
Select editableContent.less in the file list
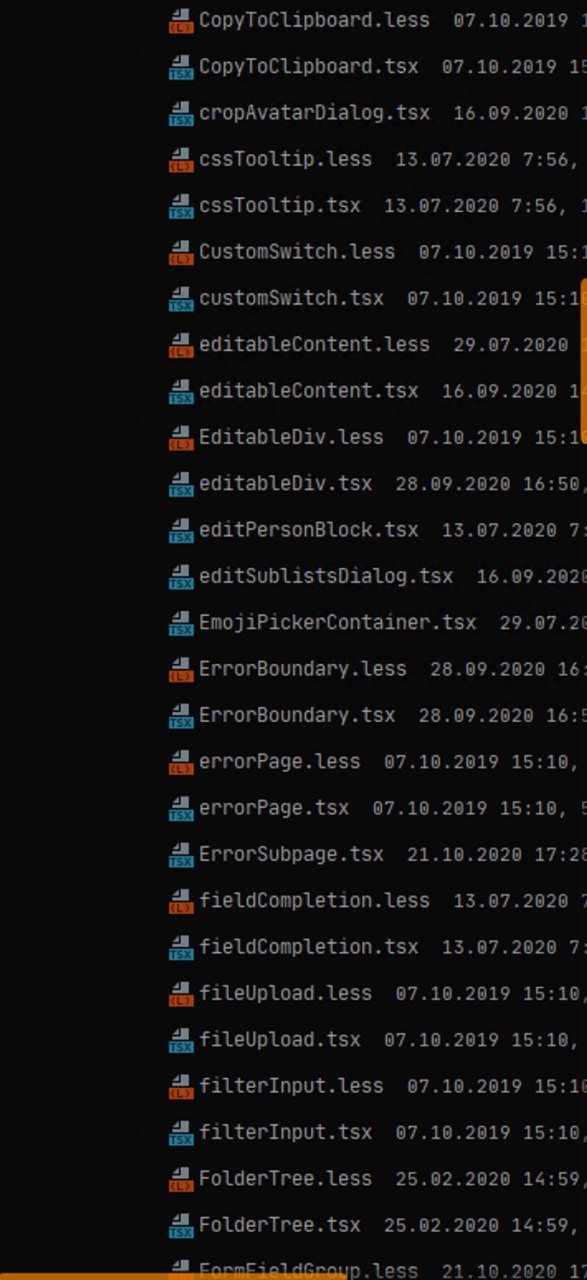[314, 344]
